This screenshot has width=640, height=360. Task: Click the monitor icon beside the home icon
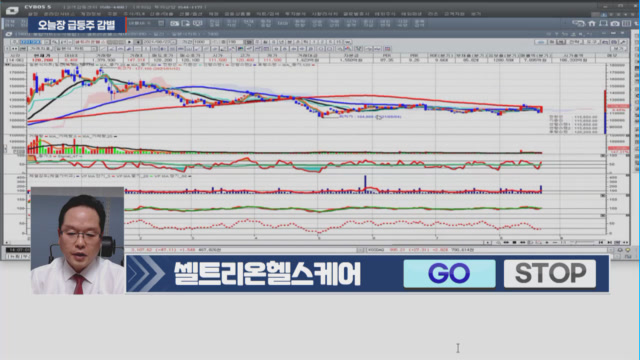(603, 24)
